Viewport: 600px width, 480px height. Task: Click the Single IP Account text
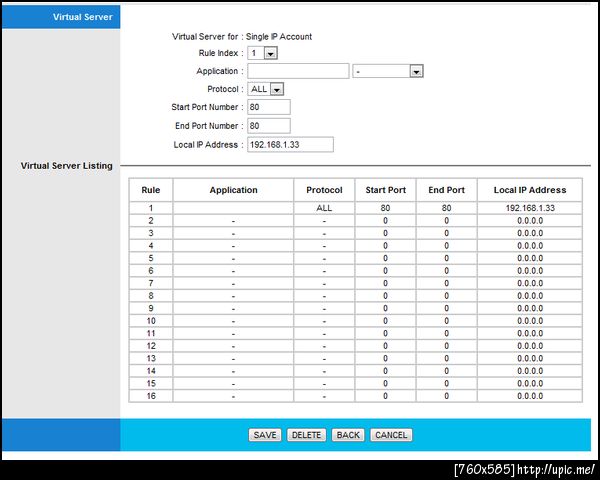(279, 37)
